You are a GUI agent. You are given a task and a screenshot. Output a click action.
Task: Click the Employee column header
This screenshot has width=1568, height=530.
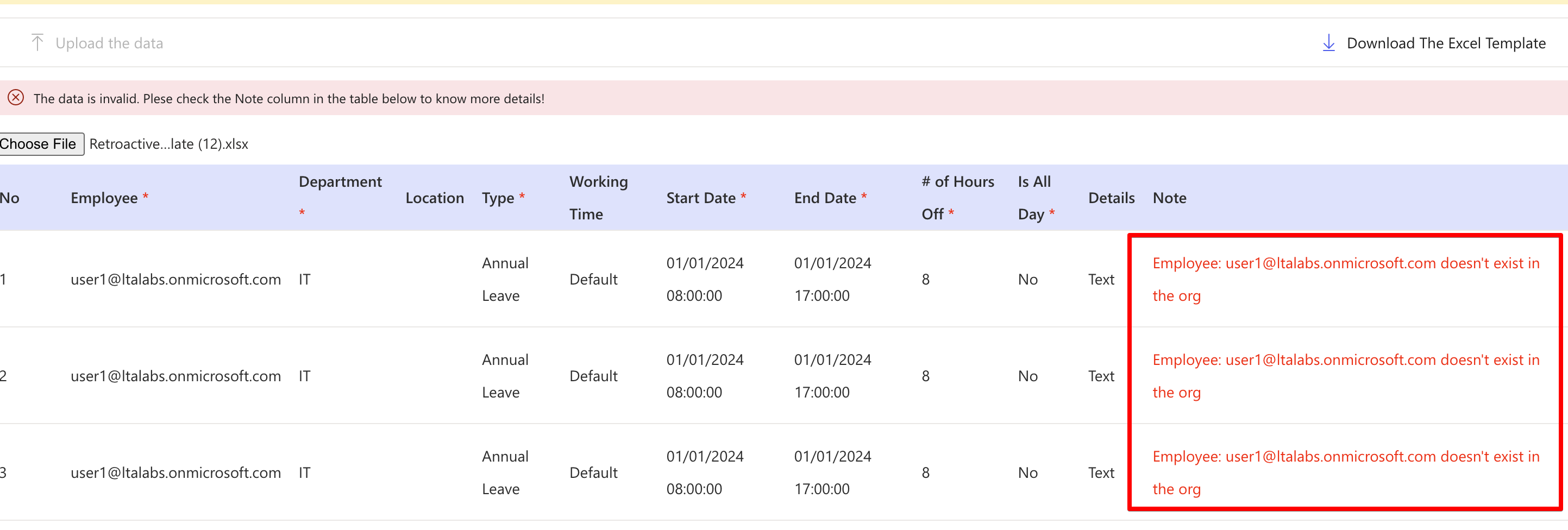tap(104, 198)
